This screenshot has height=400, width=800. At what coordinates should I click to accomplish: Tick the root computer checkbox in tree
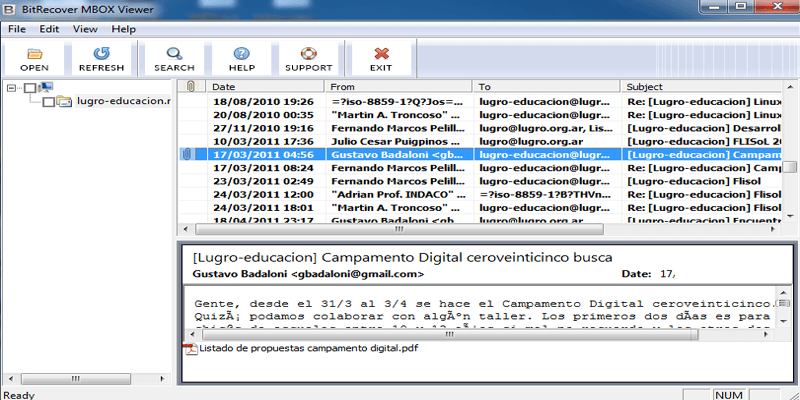pyautogui.click(x=30, y=88)
